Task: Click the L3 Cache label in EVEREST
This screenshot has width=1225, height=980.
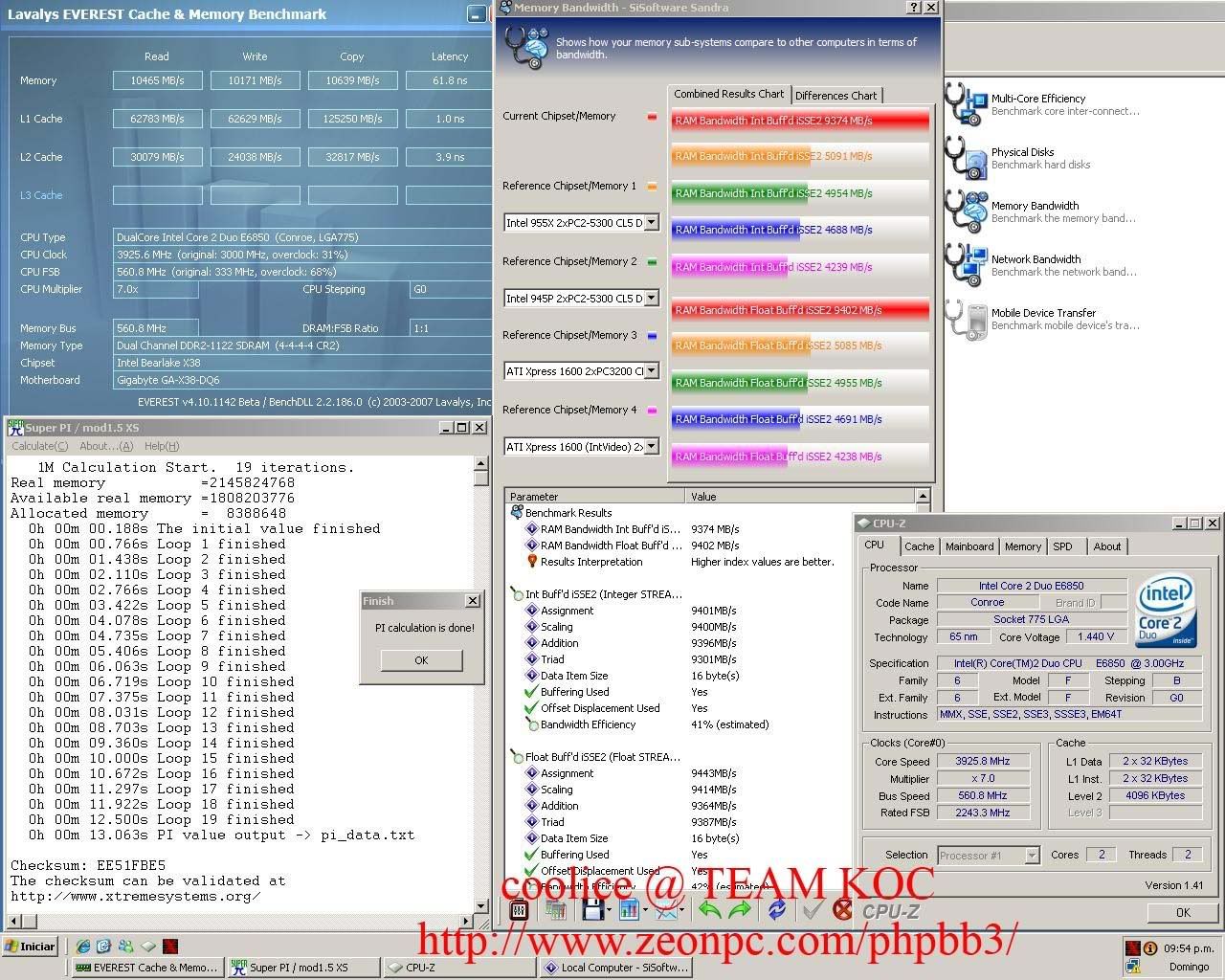Action: pos(41,195)
